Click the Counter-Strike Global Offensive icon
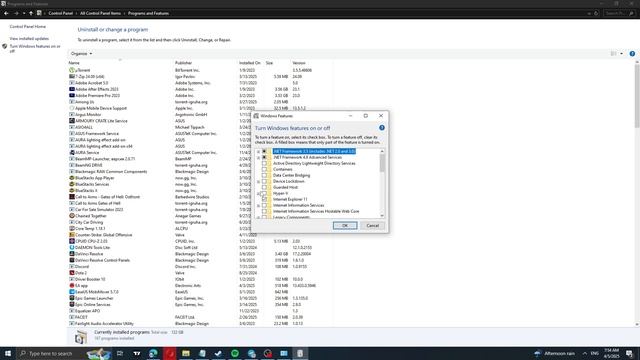Viewport: 640px width, 360px height. point(72,235)
